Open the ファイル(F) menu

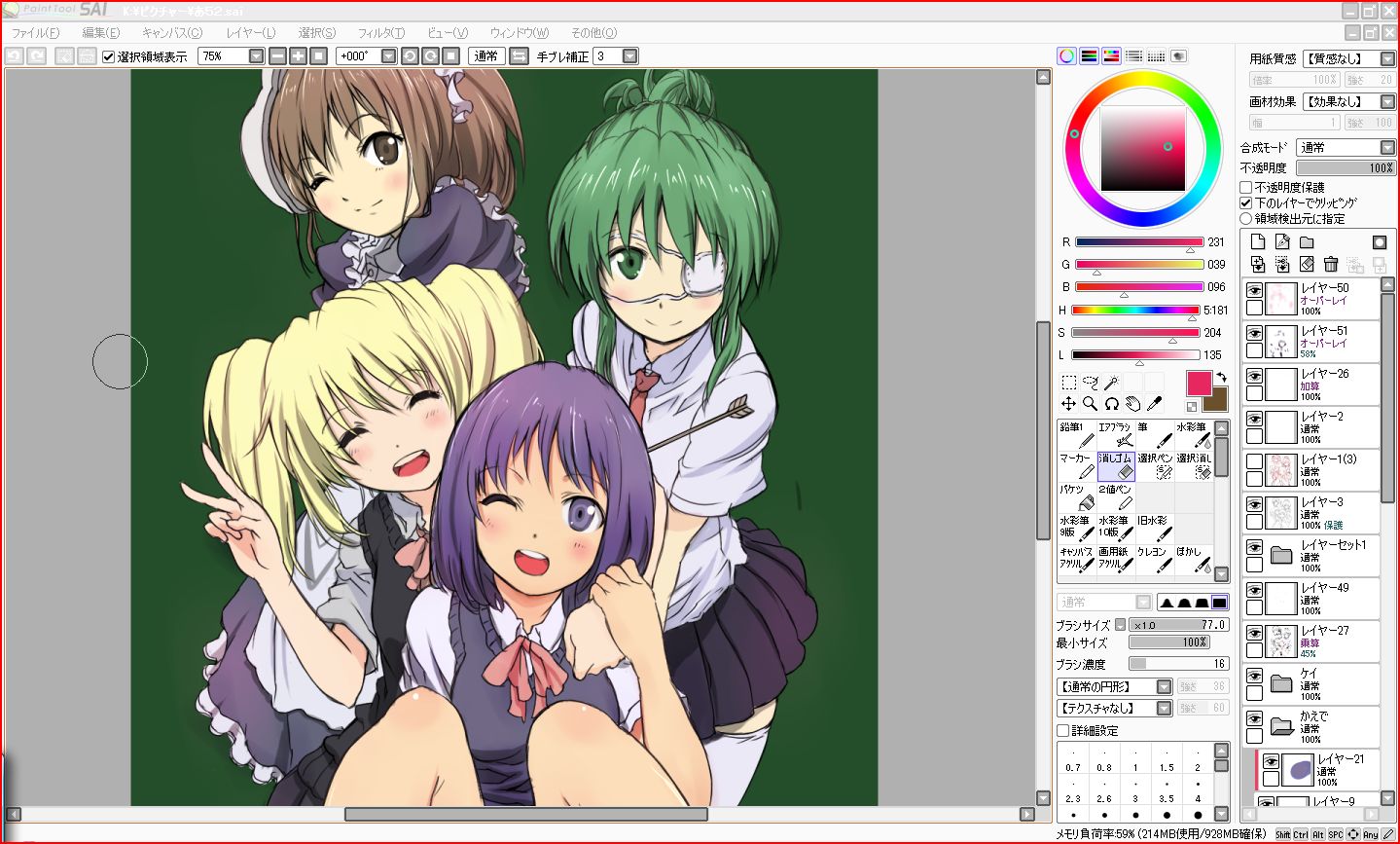pos(35,33)
